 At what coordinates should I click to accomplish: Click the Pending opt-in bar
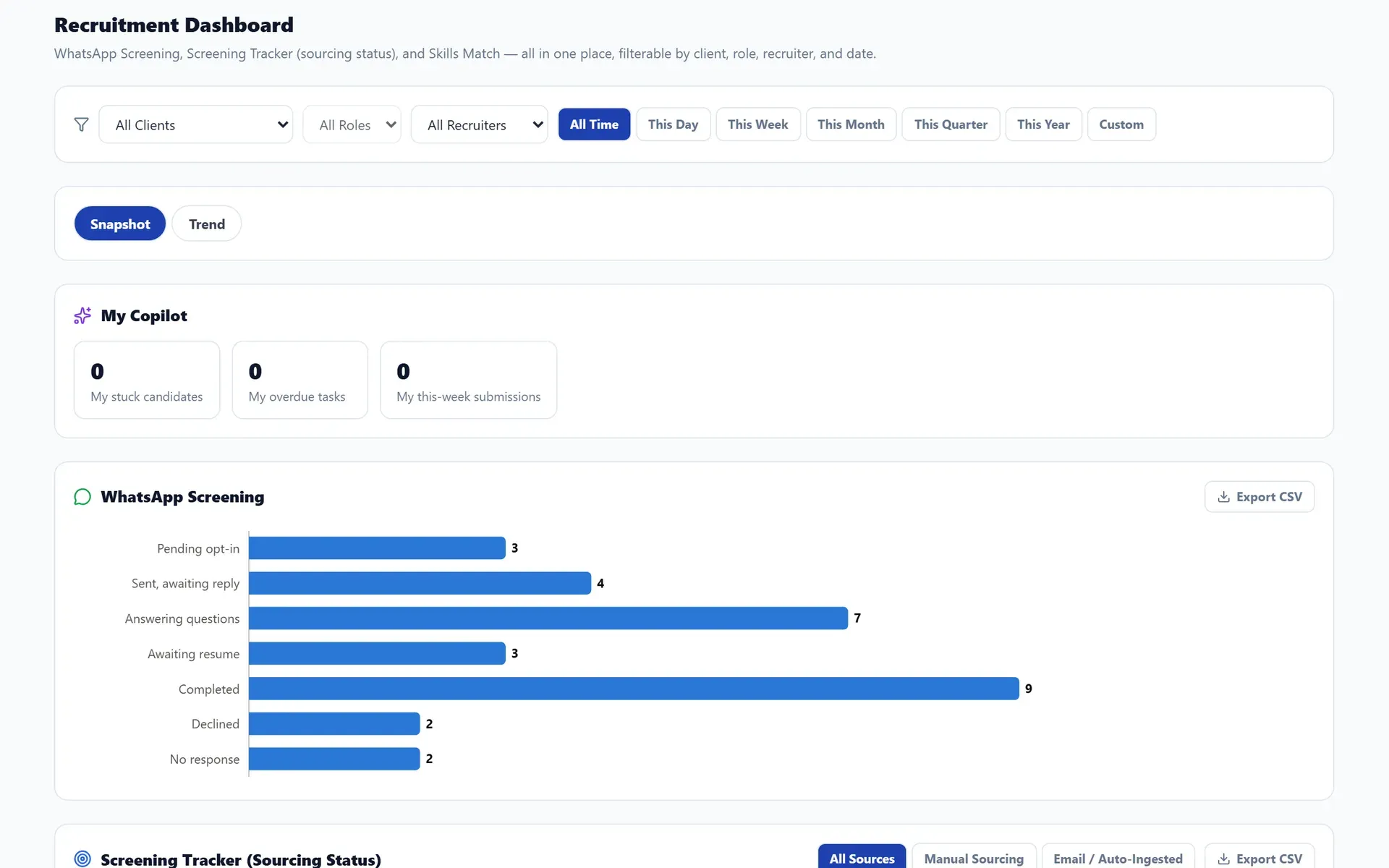[x=377, y=548]
